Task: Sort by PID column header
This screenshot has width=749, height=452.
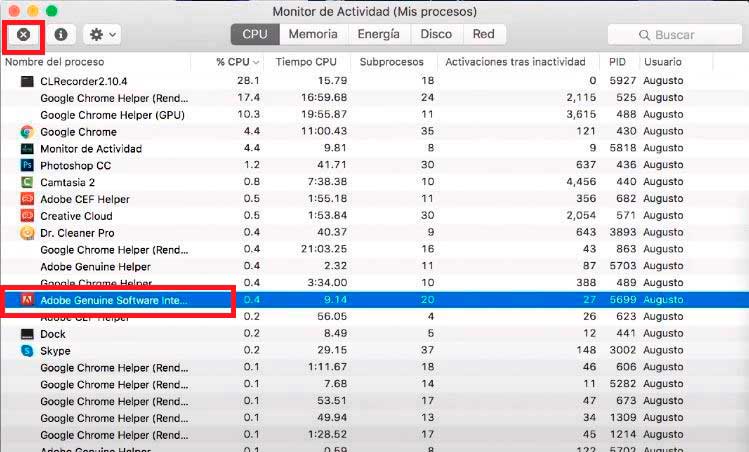Action: coord(617,62)
